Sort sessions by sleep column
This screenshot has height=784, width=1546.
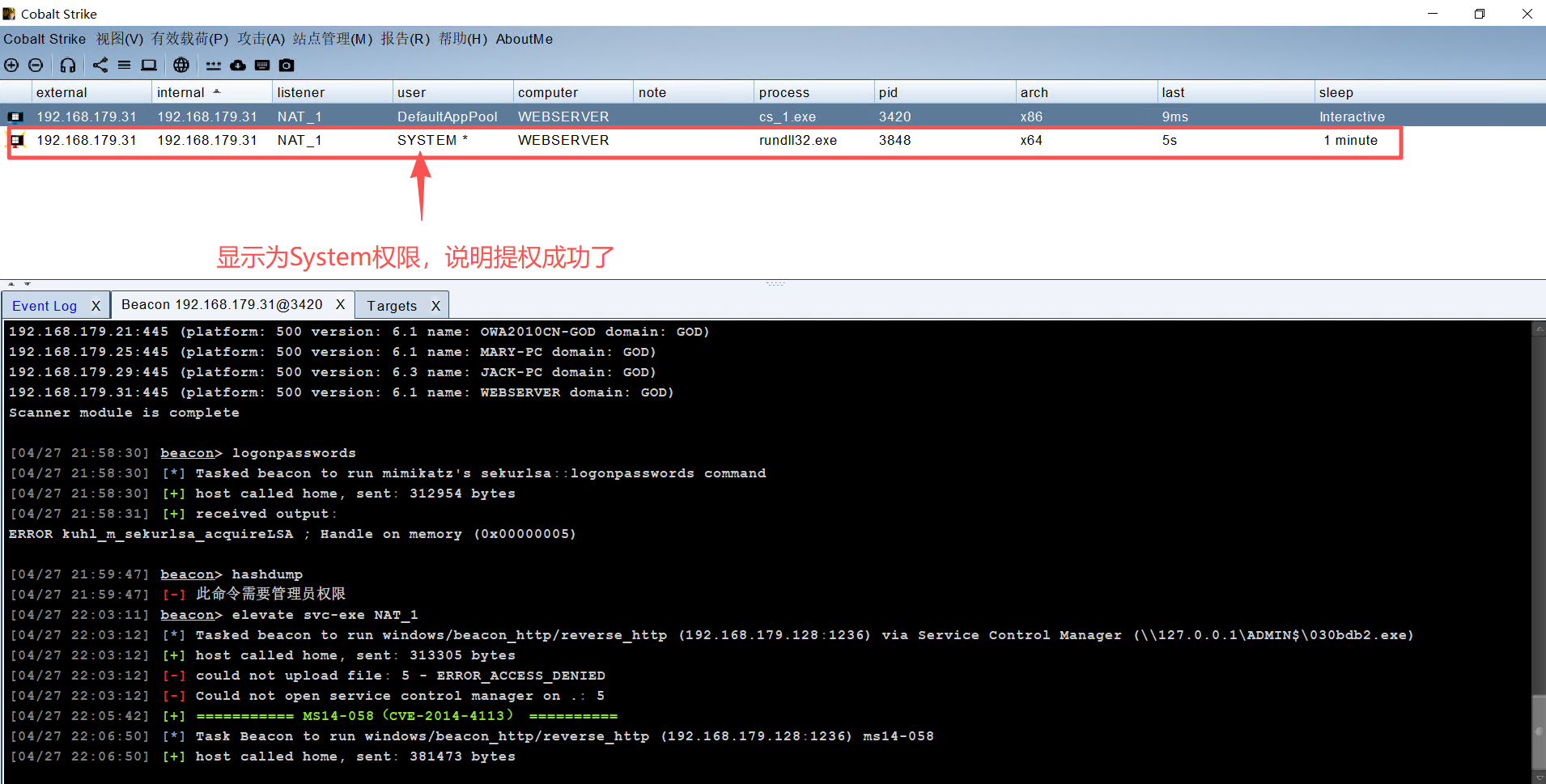(1429, 92)
